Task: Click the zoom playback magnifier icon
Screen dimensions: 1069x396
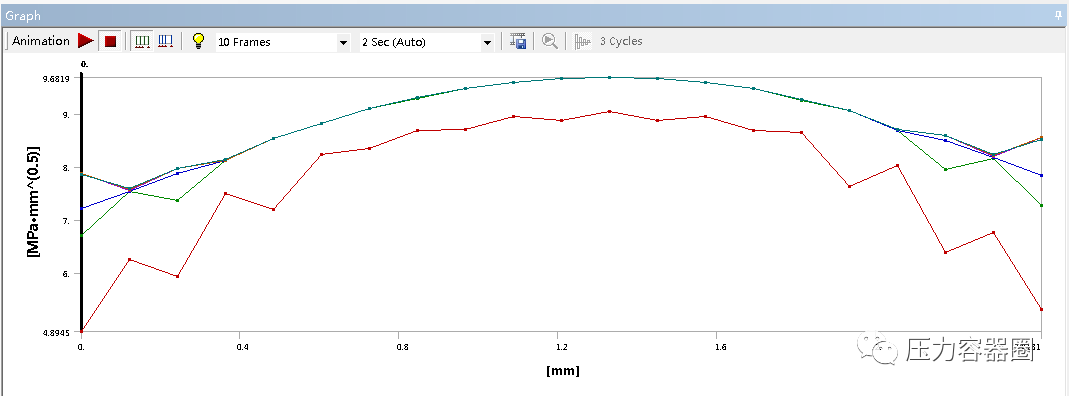Action: tap(549, 41)
